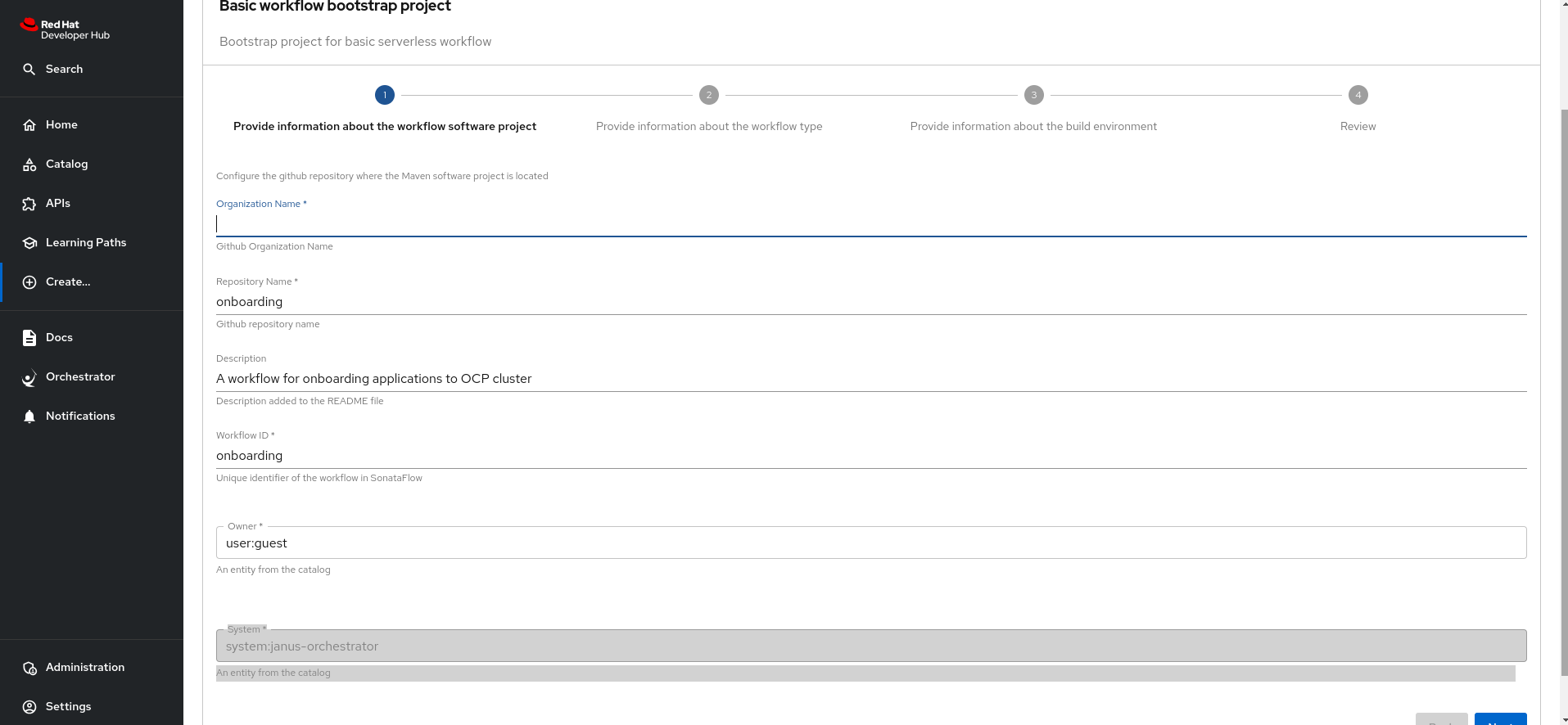The height and width of the screenshot is (725, 1568).
Task: Click "Unique identifier of the workflow in SonataFlow" hint
Action: click(319, 478)
